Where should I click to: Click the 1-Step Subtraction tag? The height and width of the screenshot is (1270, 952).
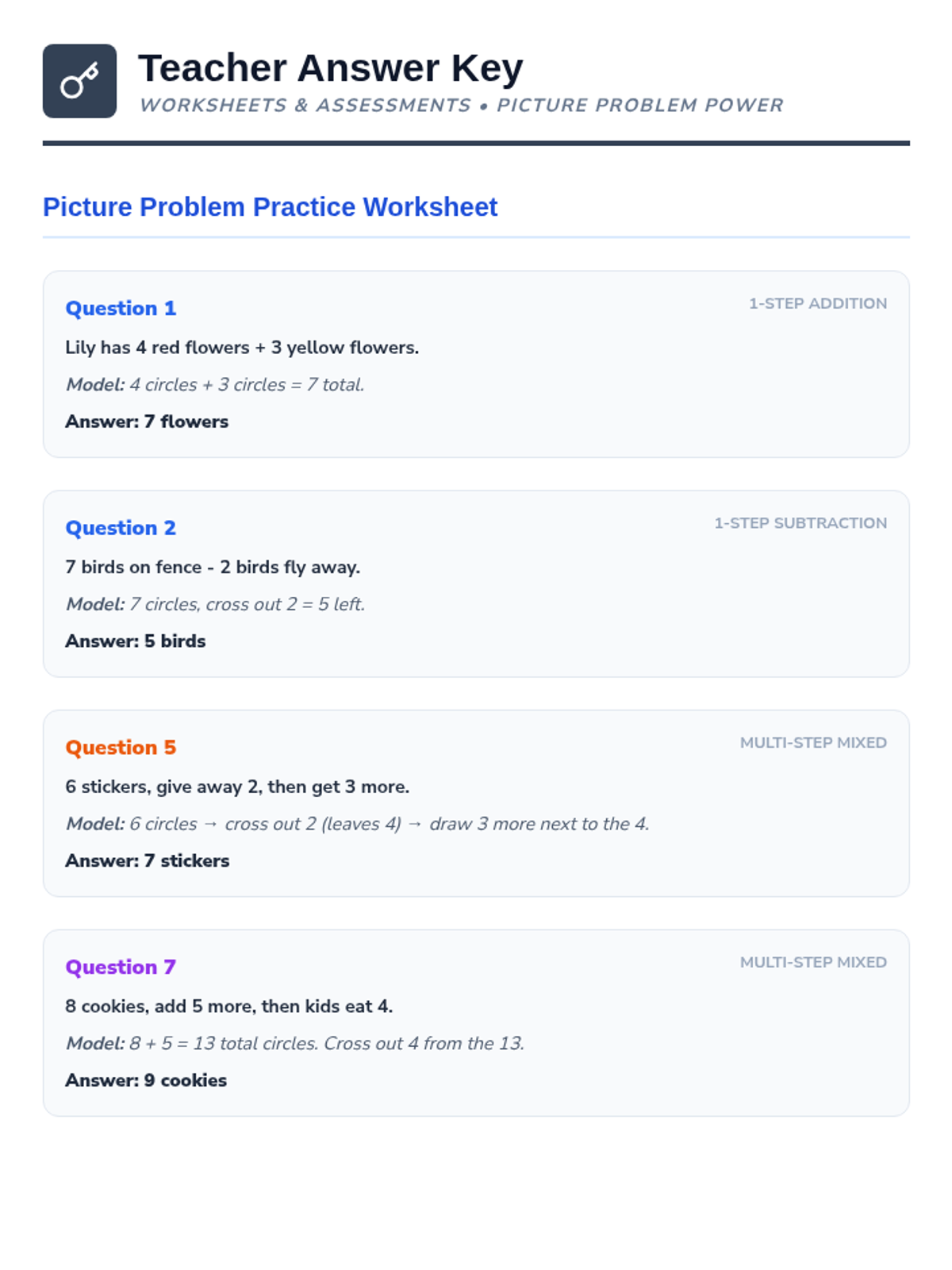click(x=800, y=523)
